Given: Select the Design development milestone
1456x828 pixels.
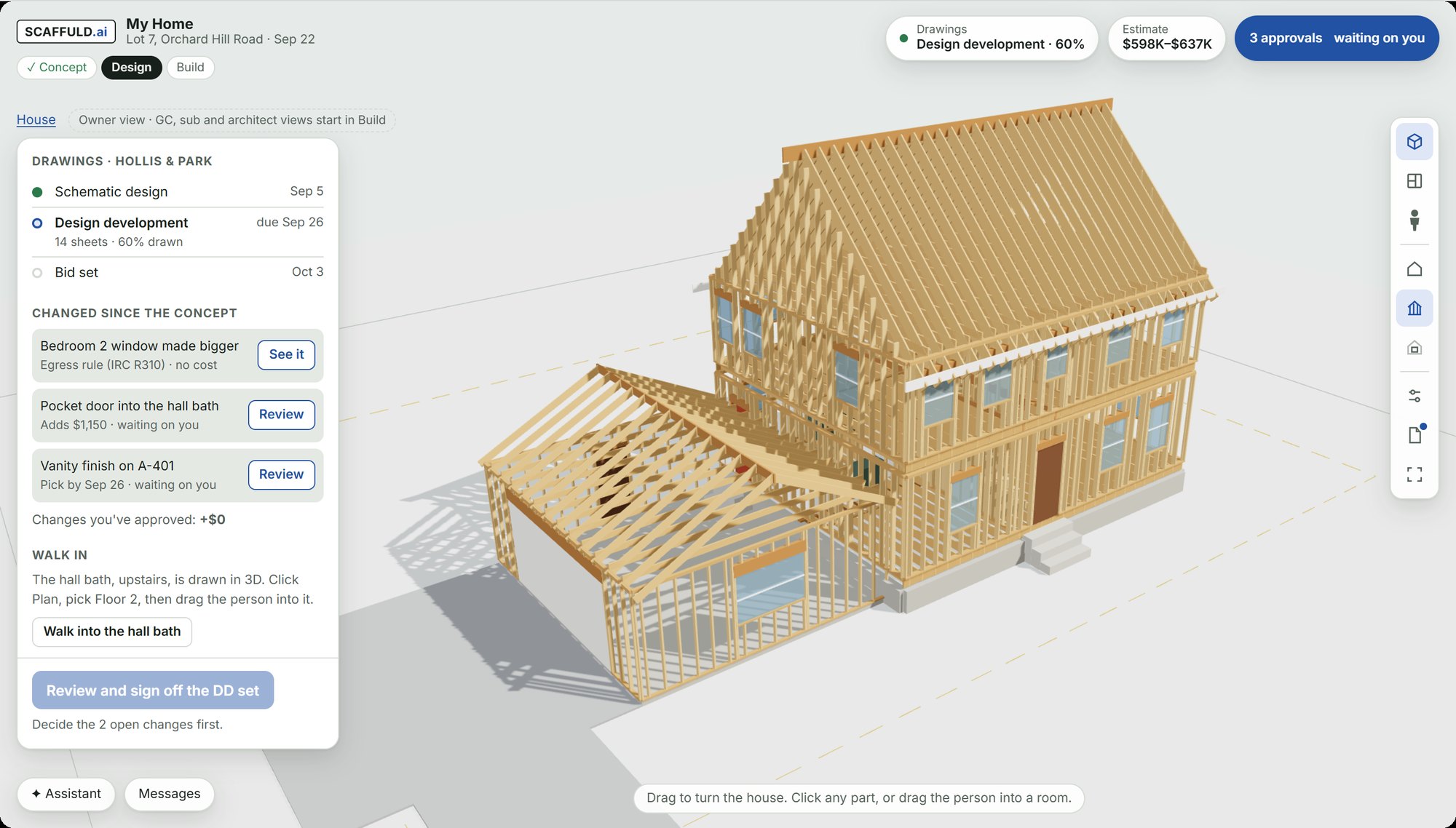Looking at the screenshot, I should [x=178, y=231].
